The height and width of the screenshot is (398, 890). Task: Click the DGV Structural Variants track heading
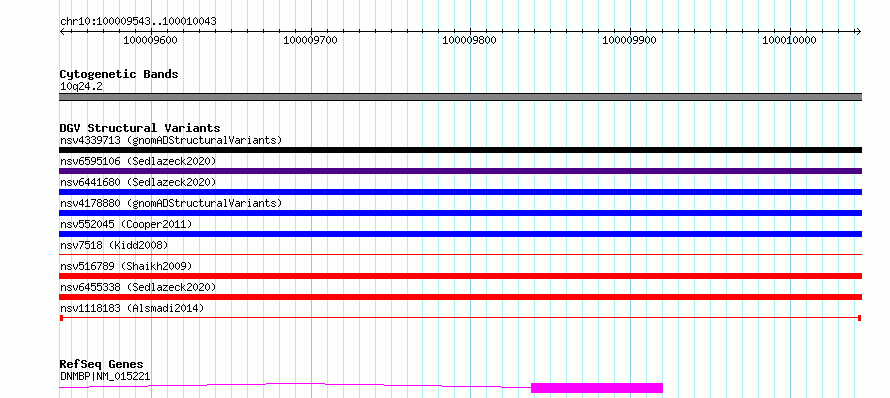click(x=140, y=128)
